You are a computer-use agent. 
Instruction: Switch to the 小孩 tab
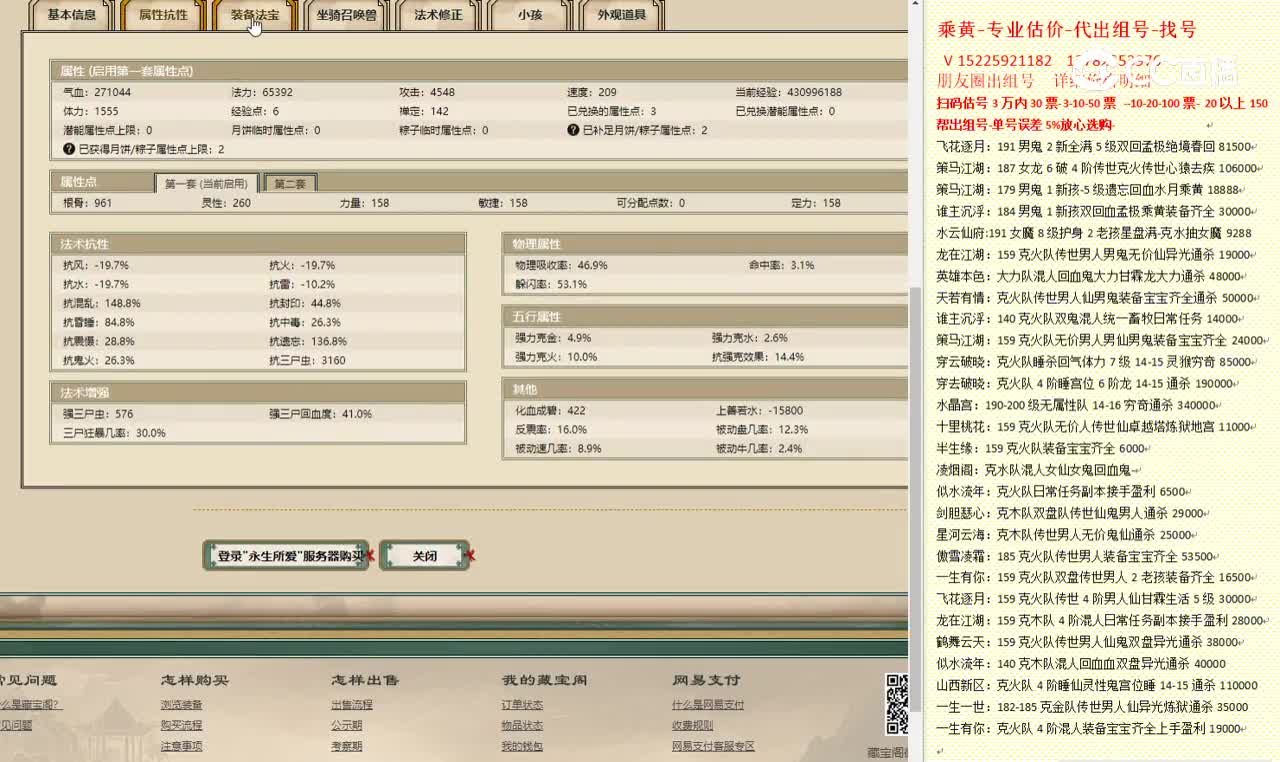pos(530,14)
